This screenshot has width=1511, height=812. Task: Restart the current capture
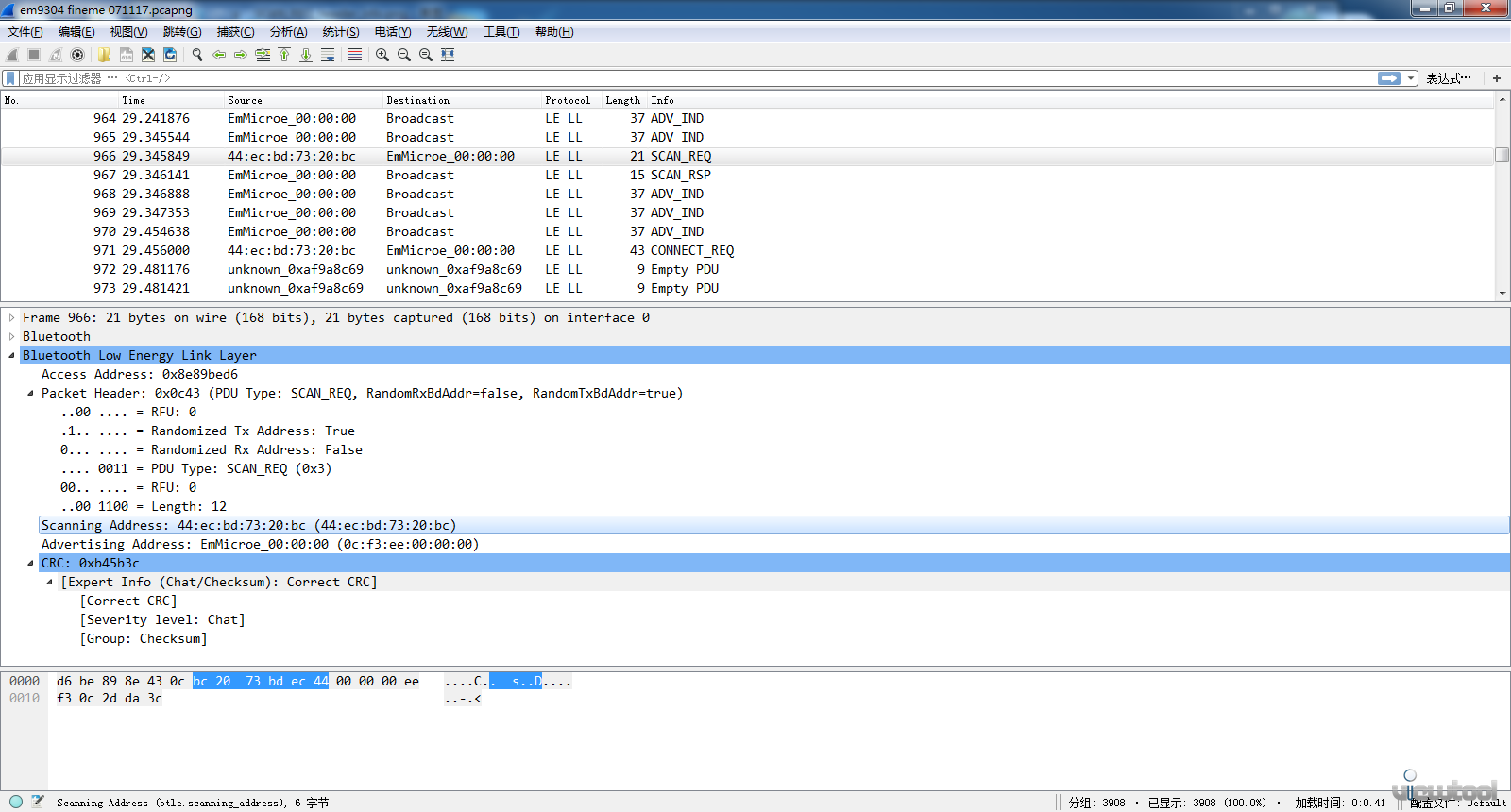click(x=56, y=55)
